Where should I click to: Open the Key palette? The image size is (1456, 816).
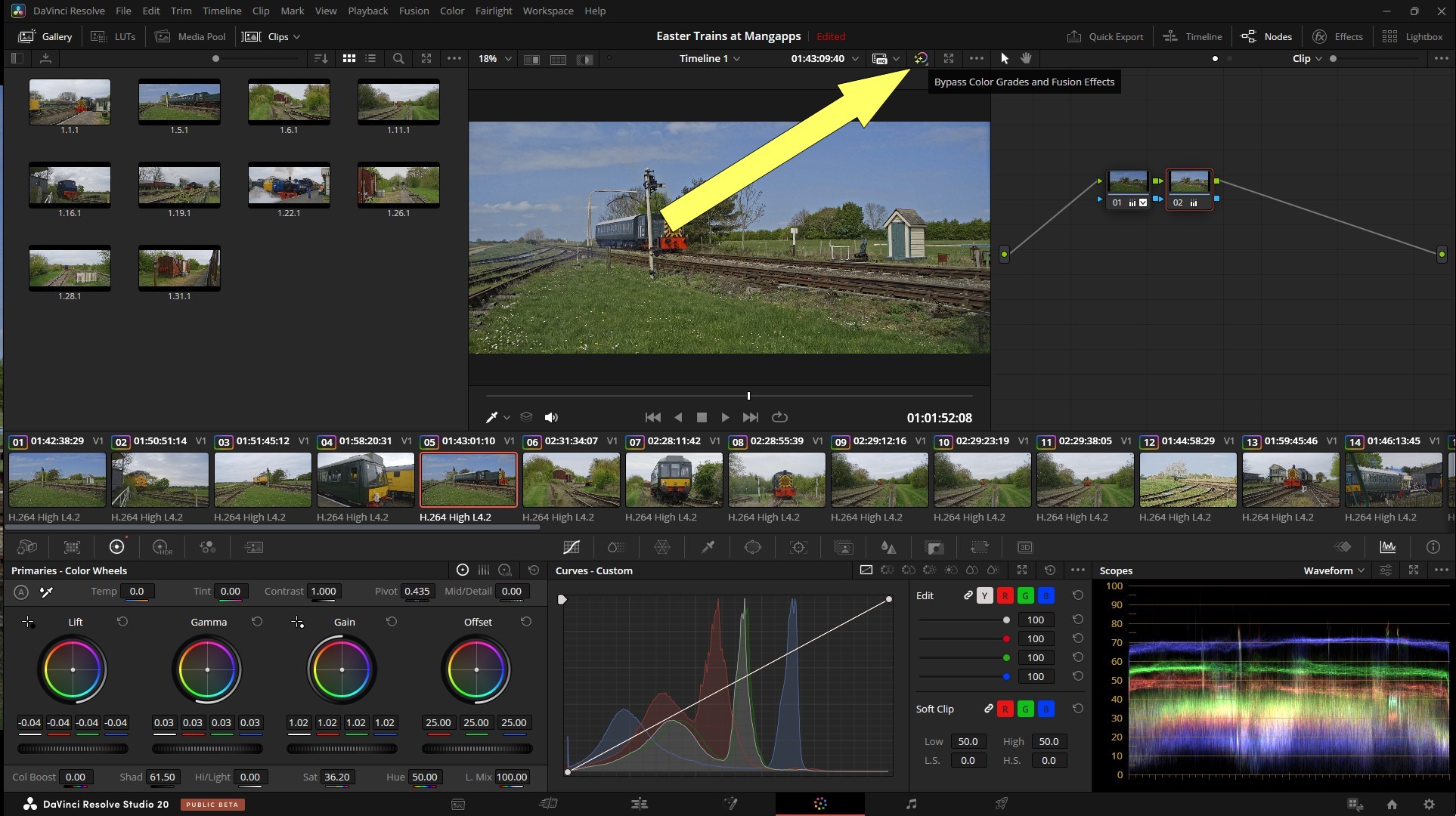pyautogui.click(x=934, y=547)
